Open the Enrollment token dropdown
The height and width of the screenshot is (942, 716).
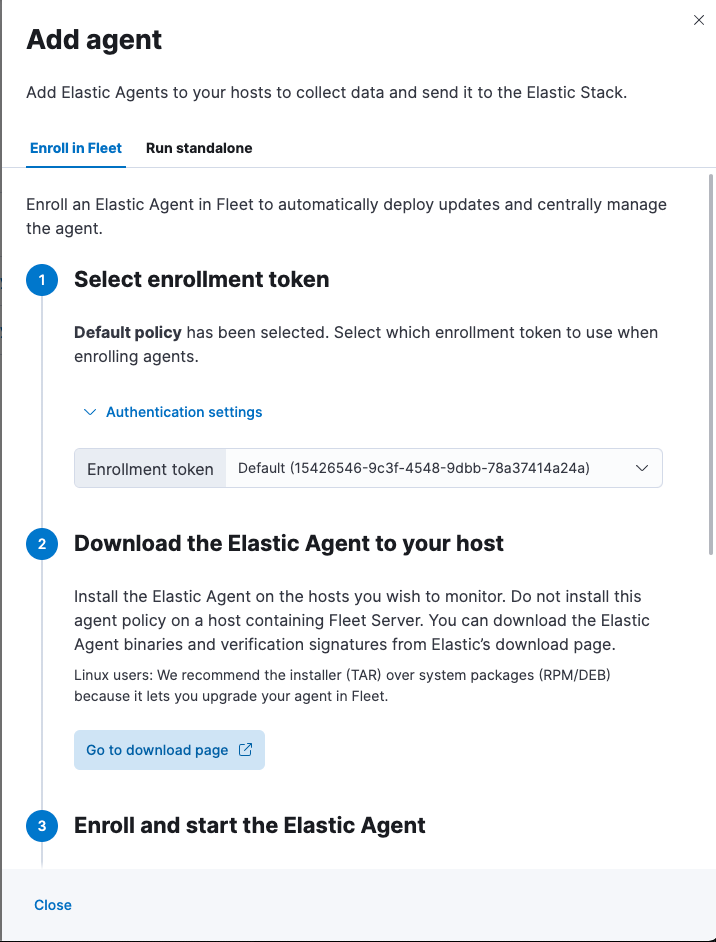pyautogui.click(x=444, y=467)
